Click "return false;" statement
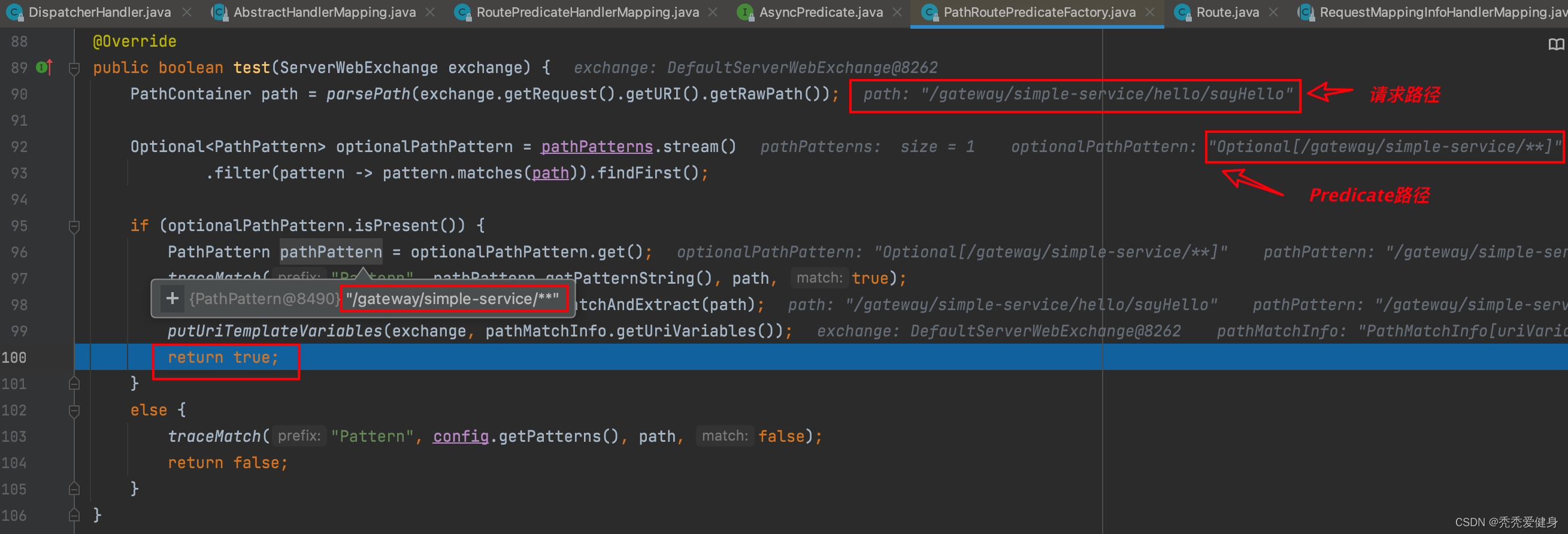Viewport: 1568px width, 534px height. tap(228, 463)
